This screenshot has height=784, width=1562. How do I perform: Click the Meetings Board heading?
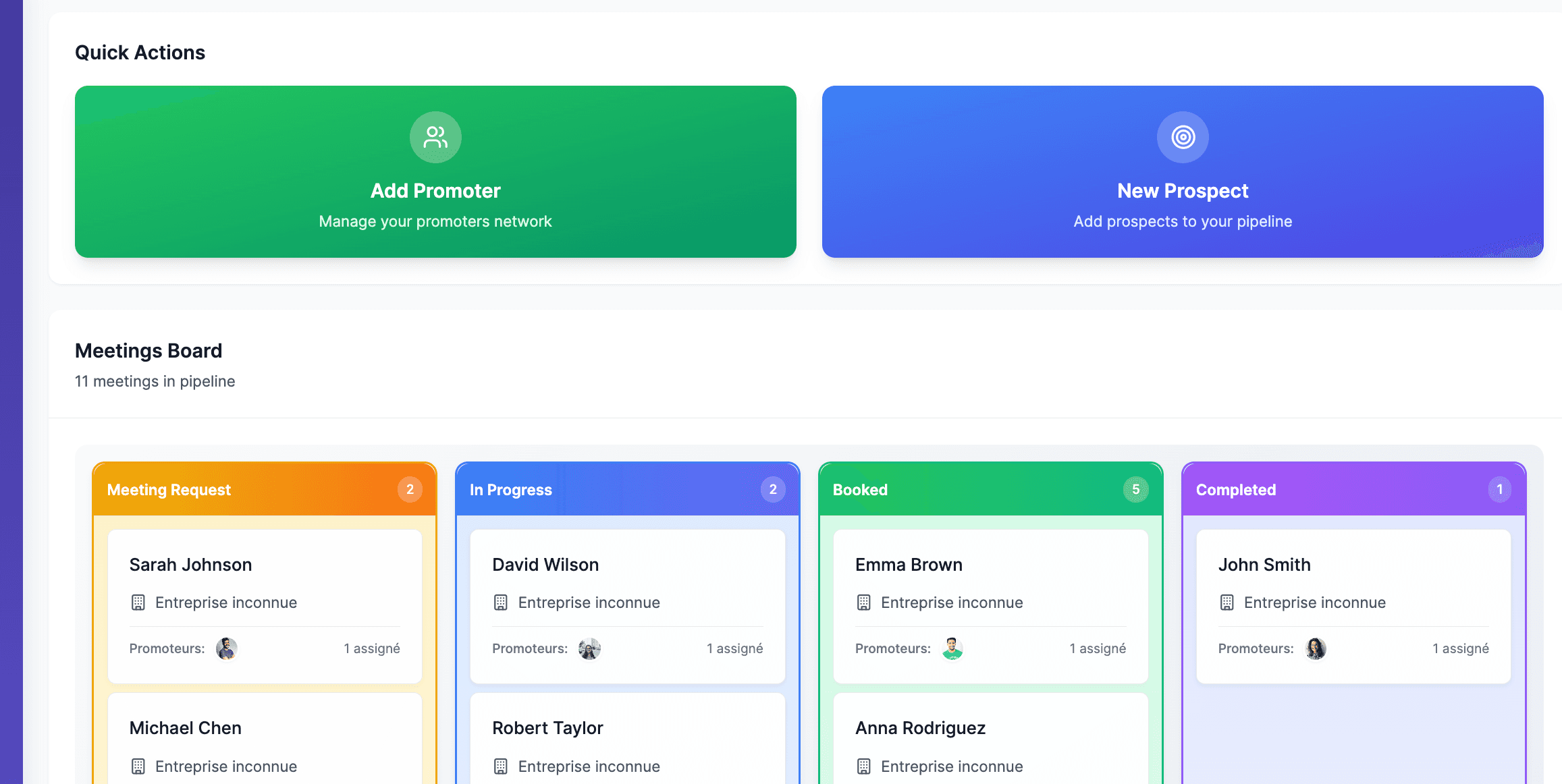(x=149, y=351)
